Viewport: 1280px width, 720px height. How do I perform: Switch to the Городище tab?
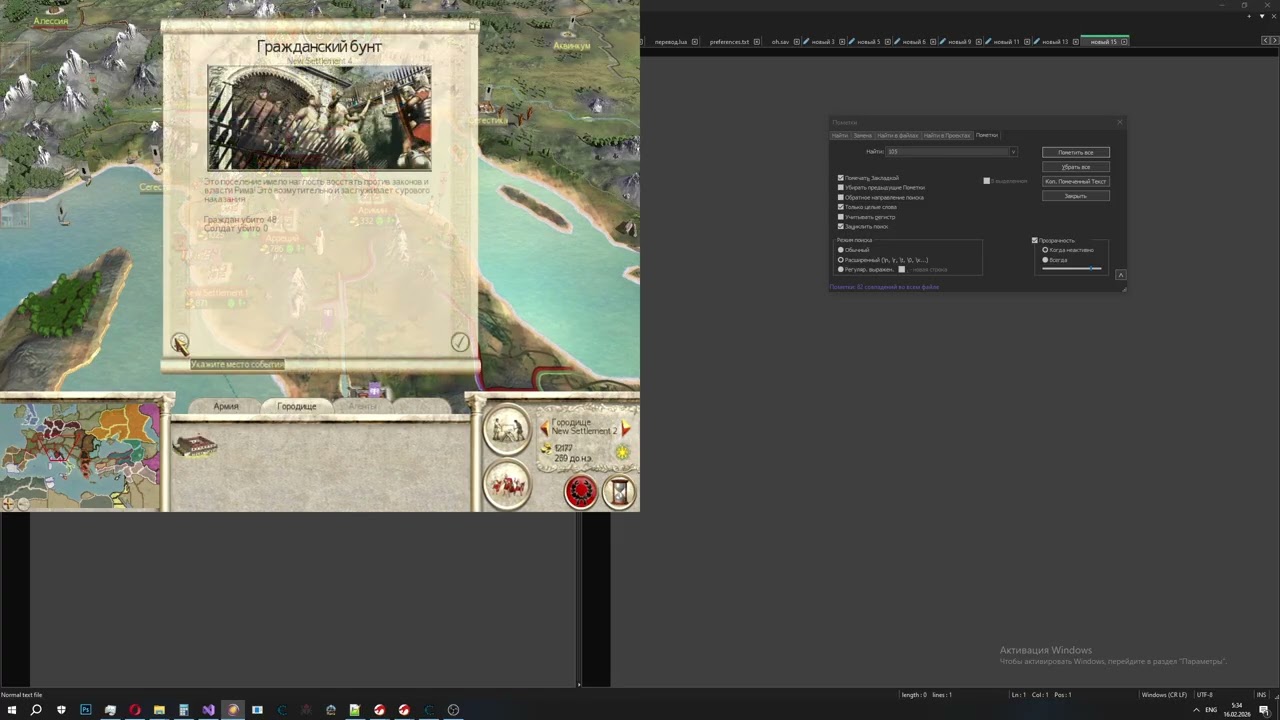[x=297, y=406]
